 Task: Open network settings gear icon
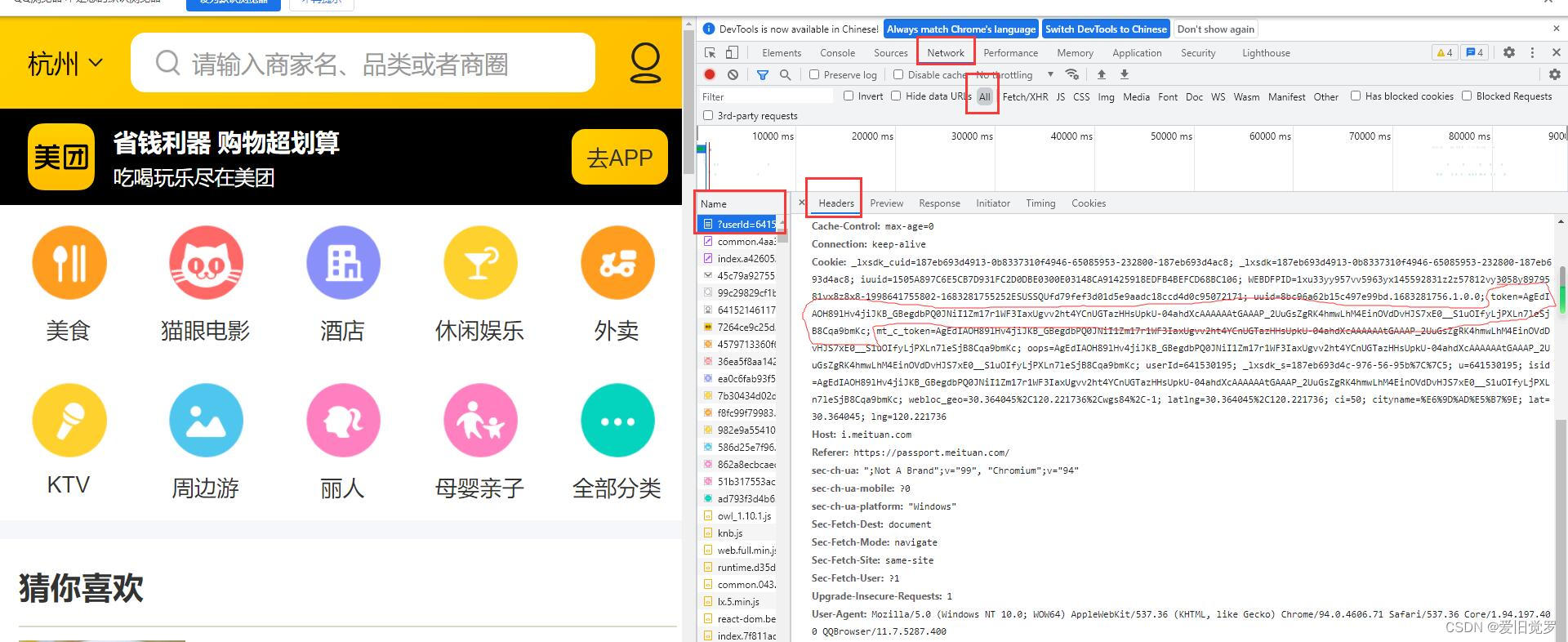pos(1554,74)
